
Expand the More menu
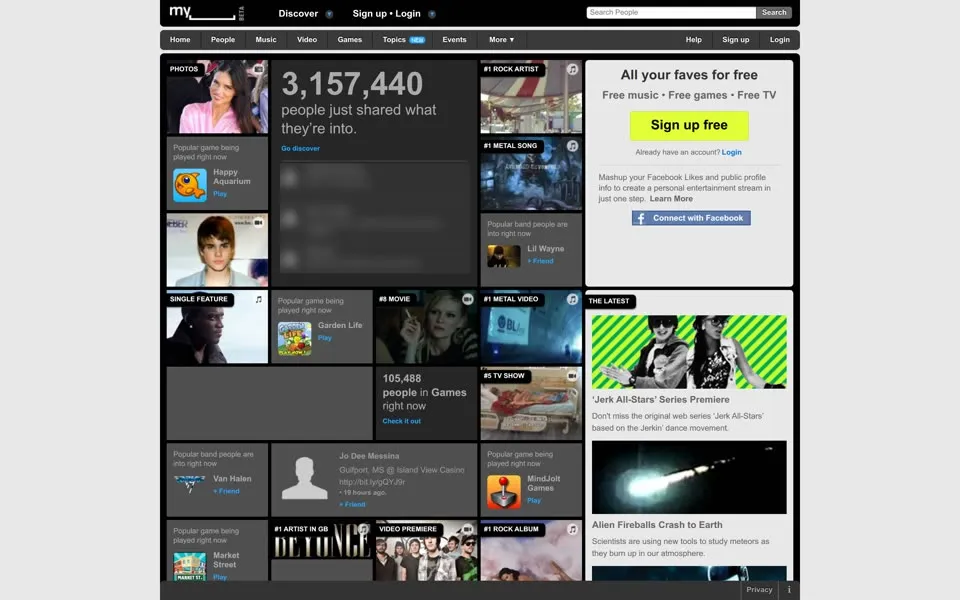click(x=501, y=40)
